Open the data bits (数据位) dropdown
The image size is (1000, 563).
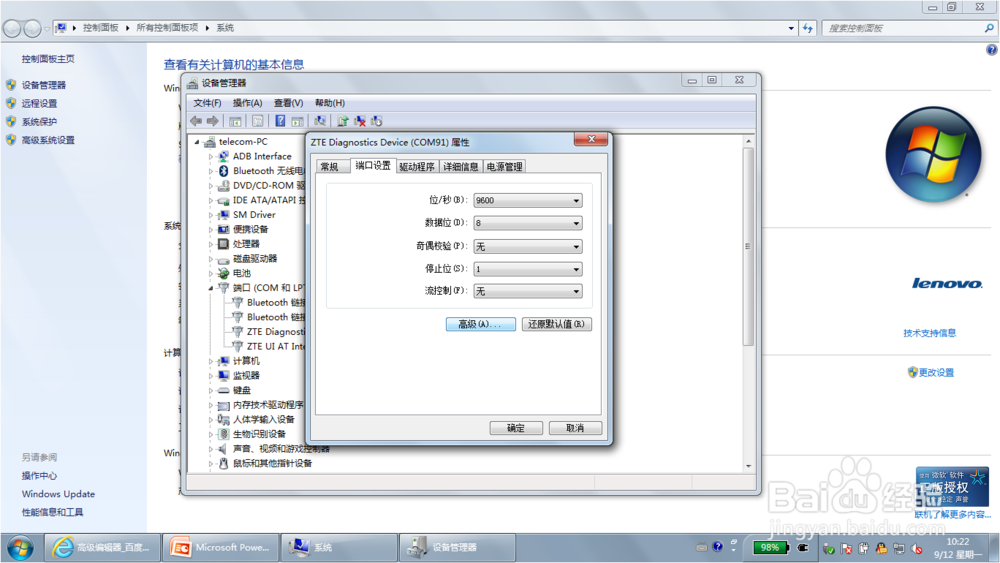(527, 223)
